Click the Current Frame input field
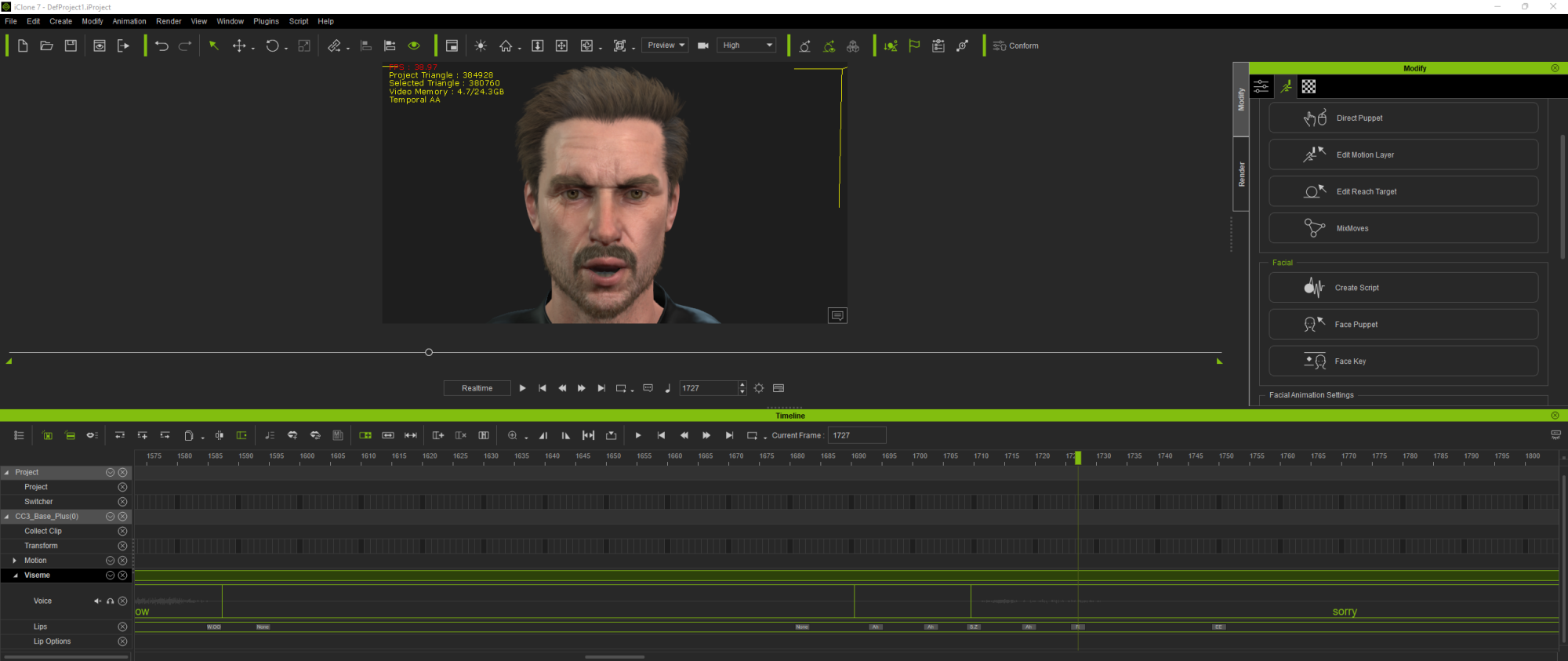This screenshot has width=1568, height=661. coord(857,435)
